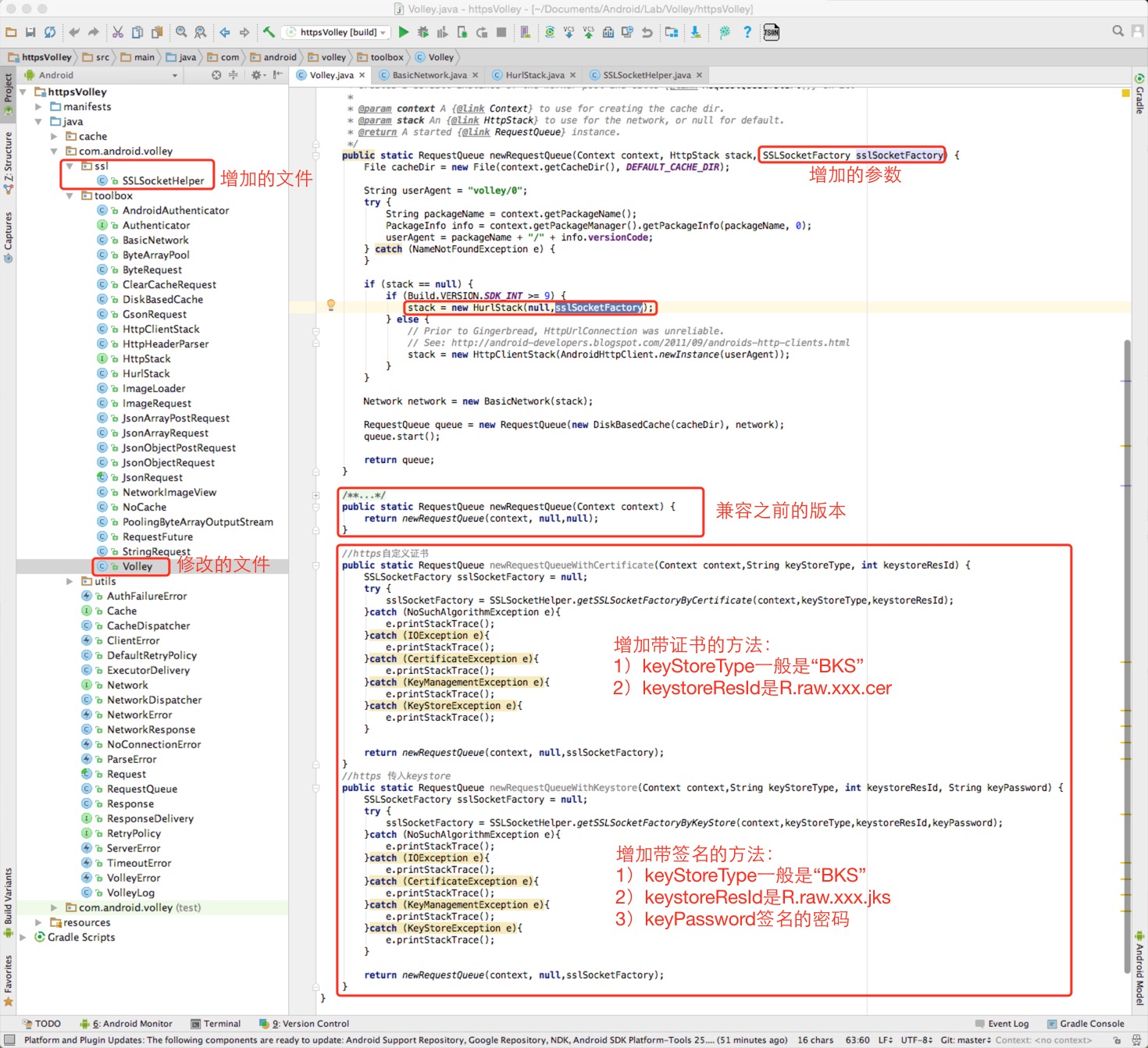1148x1048 pixels.
Task: Click Search Everywhere magnifier icon
Action: [1118, 31]
